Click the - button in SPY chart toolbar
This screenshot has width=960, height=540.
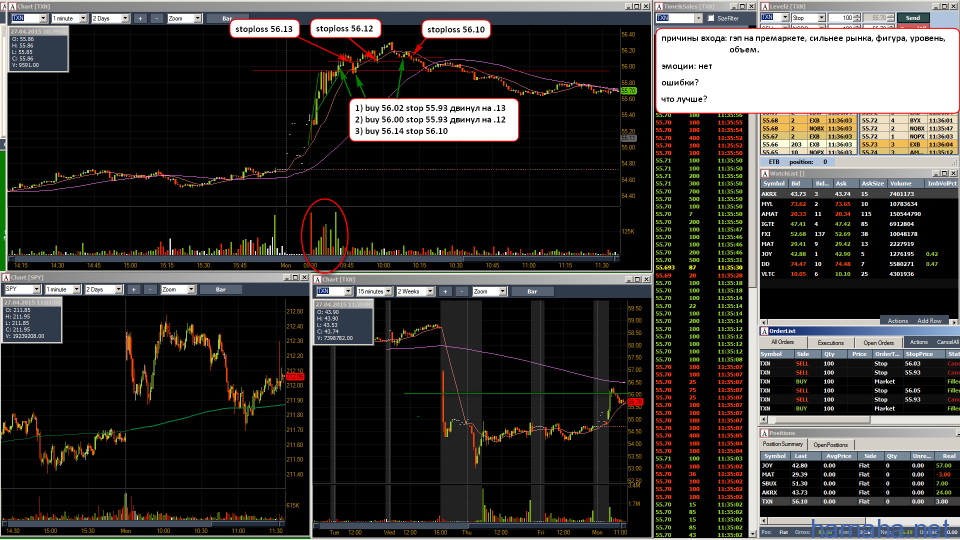pyautogui.click(x=150, y=289)
